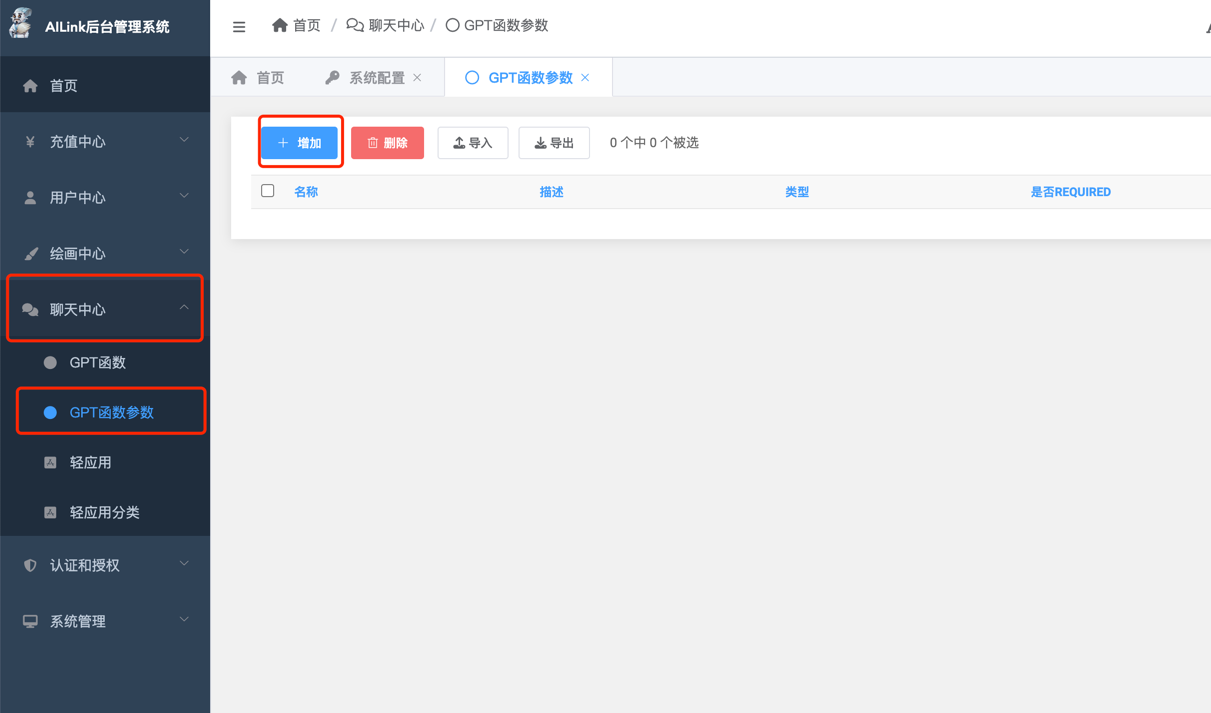Click the upload icon in 导入 button
Viewport: 1211px width, 713px height.
[459, 143]
